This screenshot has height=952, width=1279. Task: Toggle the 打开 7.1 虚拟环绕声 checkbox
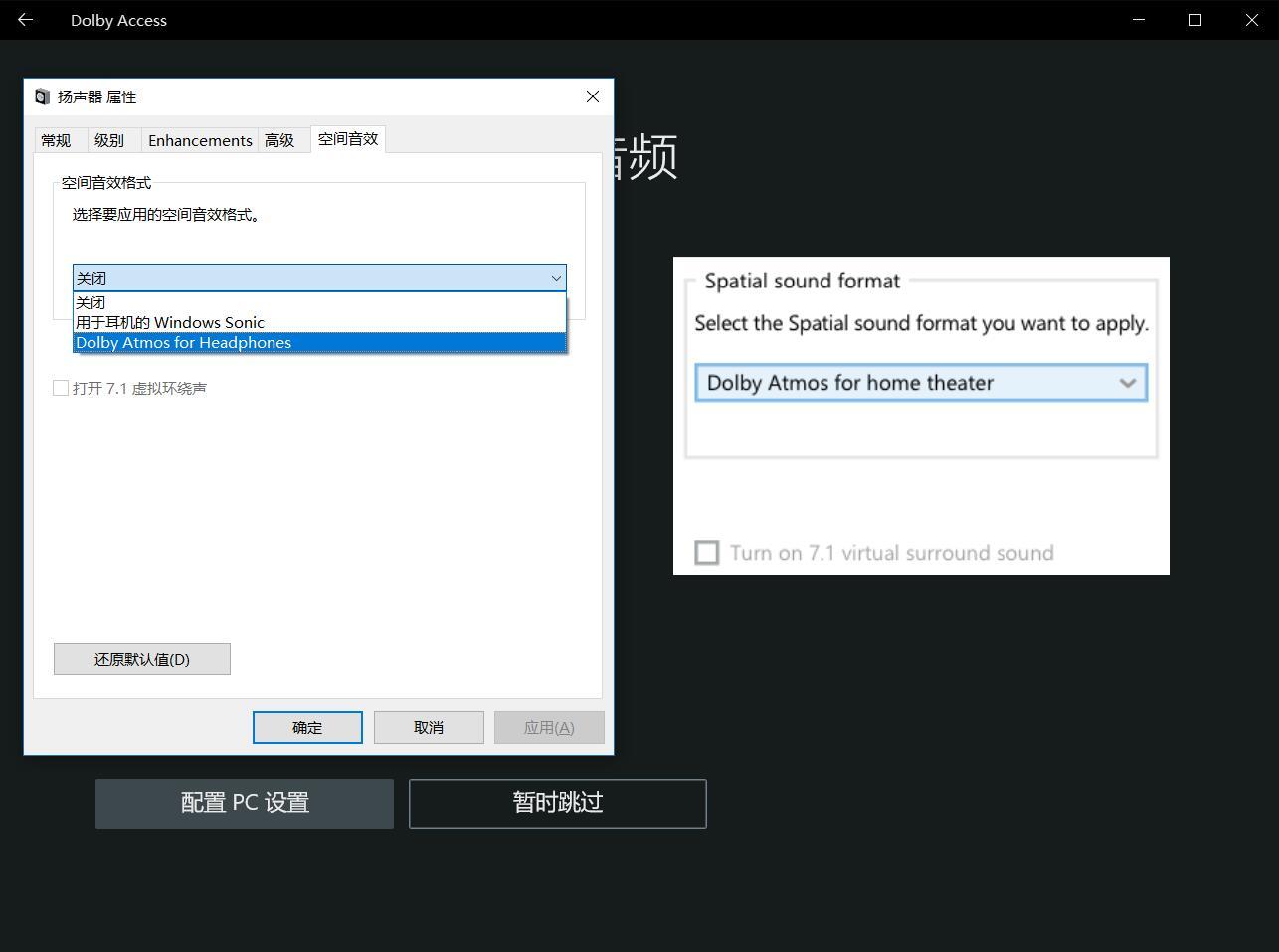point(62,388)
